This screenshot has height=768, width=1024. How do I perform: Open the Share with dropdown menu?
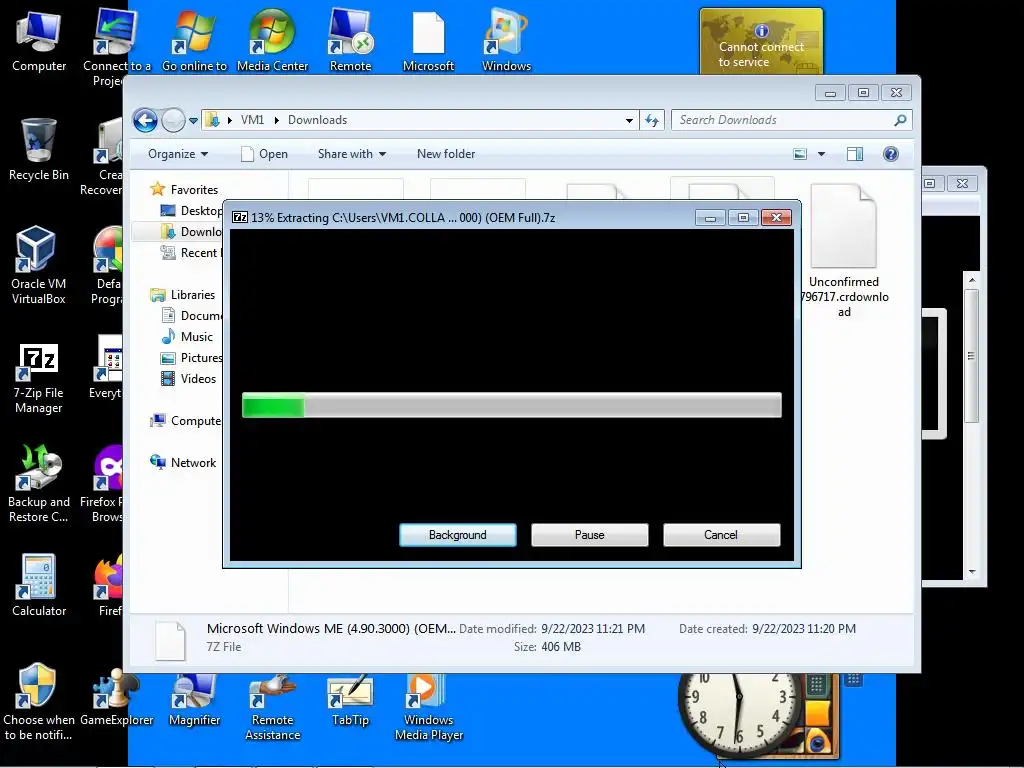(x=351, y=154)
